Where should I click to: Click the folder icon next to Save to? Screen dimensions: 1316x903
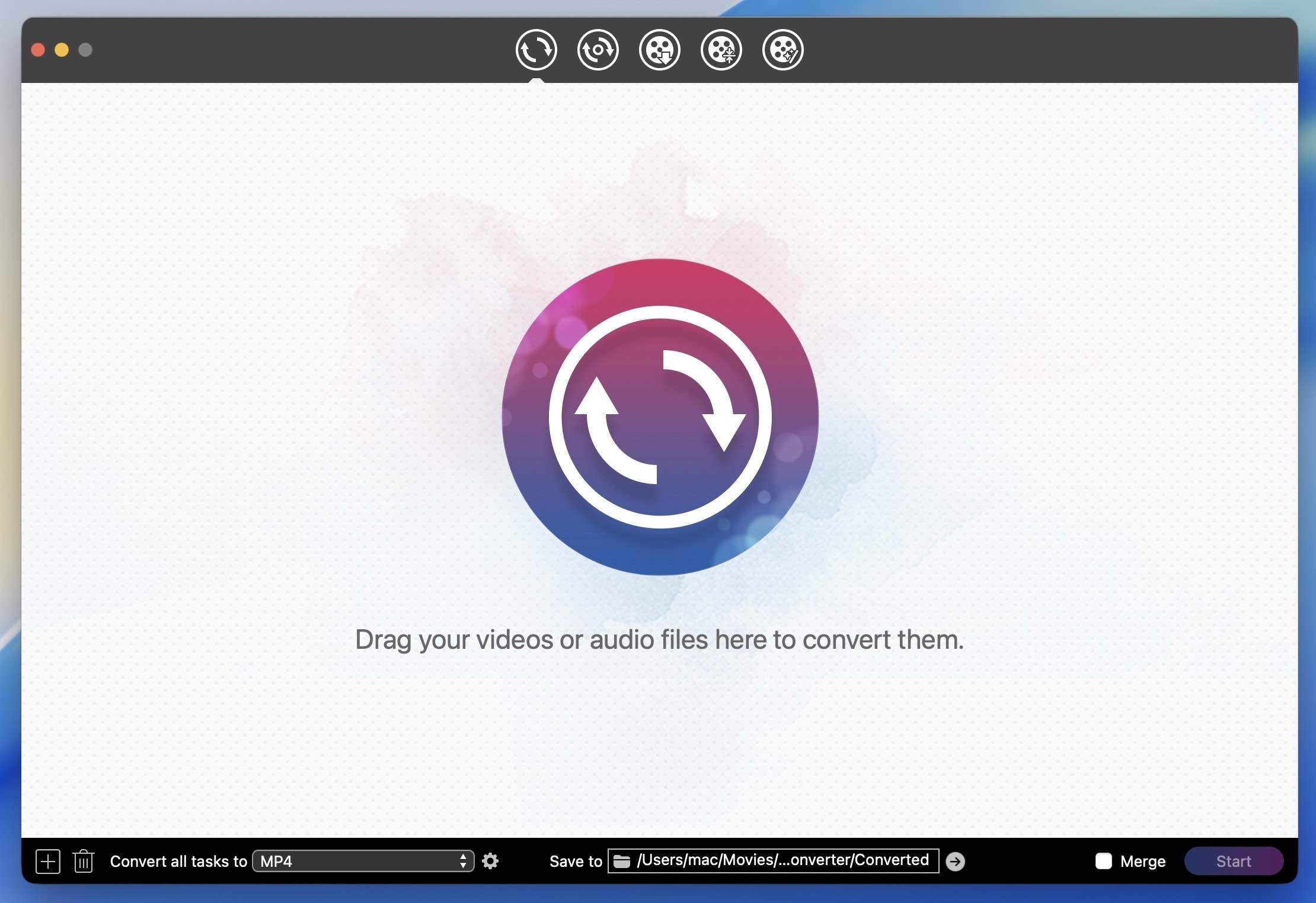(x=622, y=861)
